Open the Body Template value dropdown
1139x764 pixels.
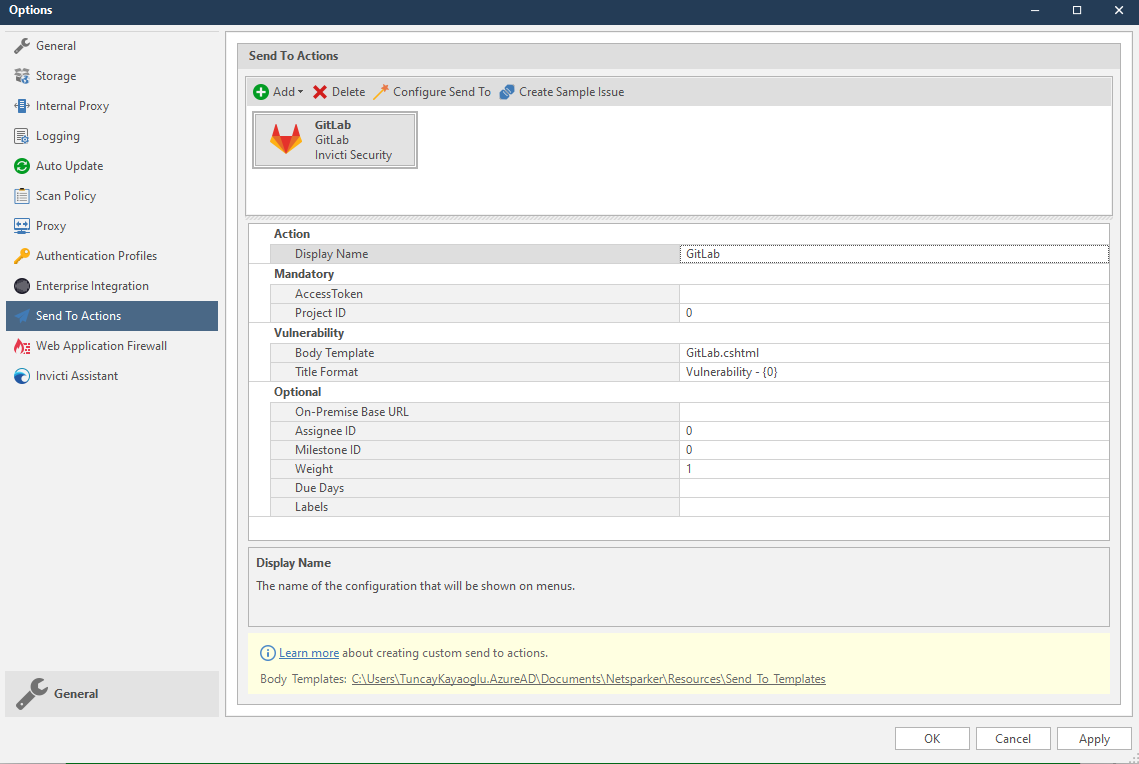(x=893, y=353)
